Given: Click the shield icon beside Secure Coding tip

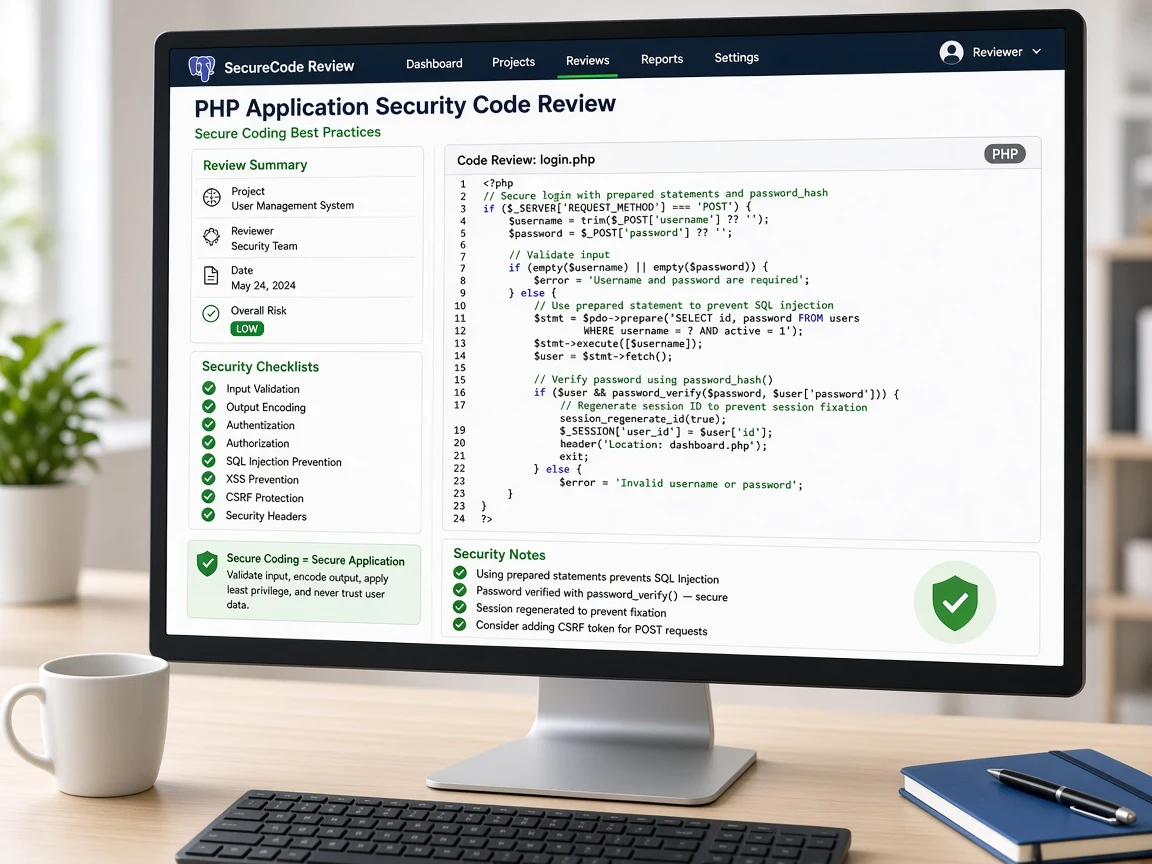Looking at the screenshot, I should click(207, 564).
